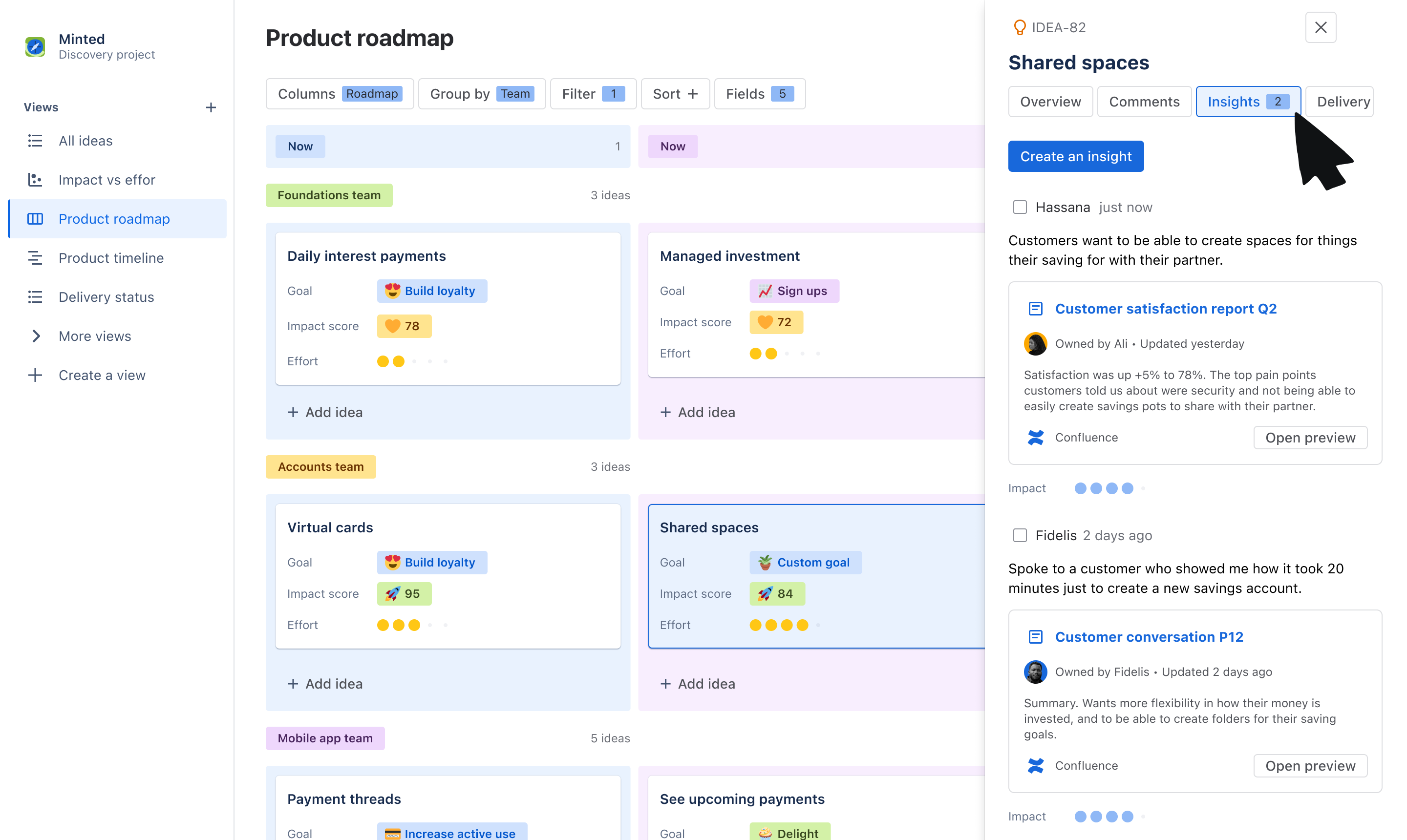
Task: Click the Product roadmap board icon
Action: coord(35,218)
